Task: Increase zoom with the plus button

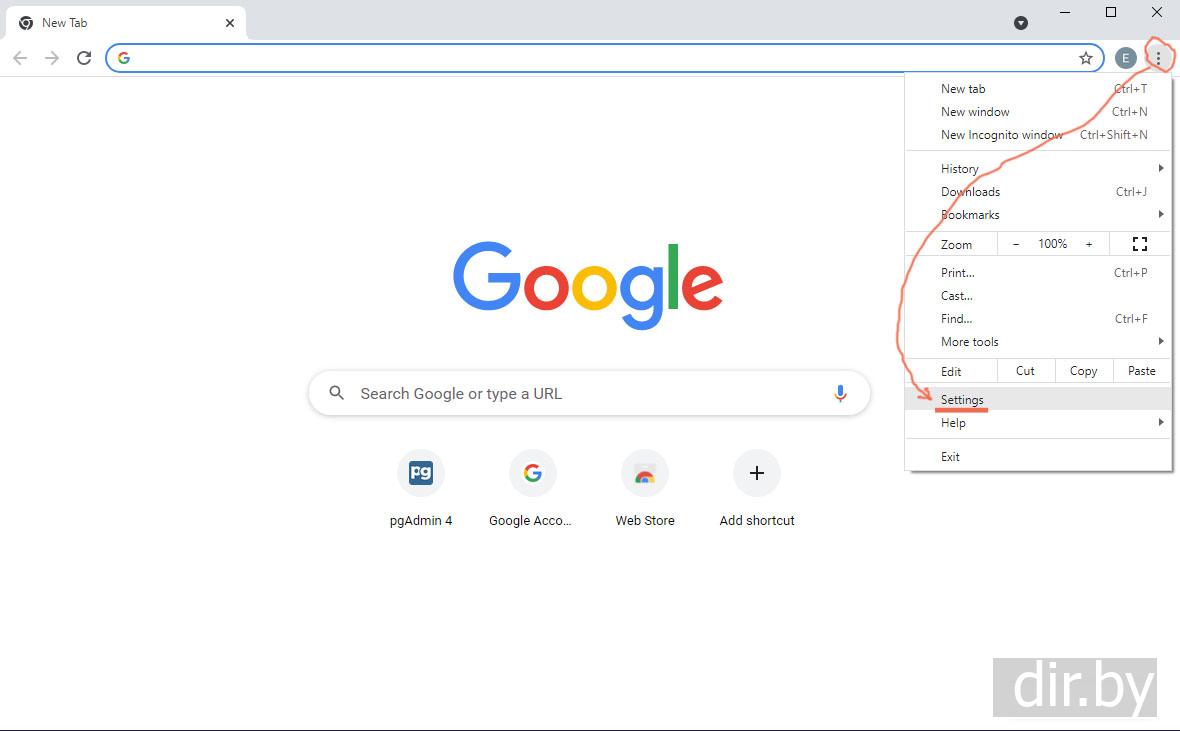Action: pos(1088,244)
